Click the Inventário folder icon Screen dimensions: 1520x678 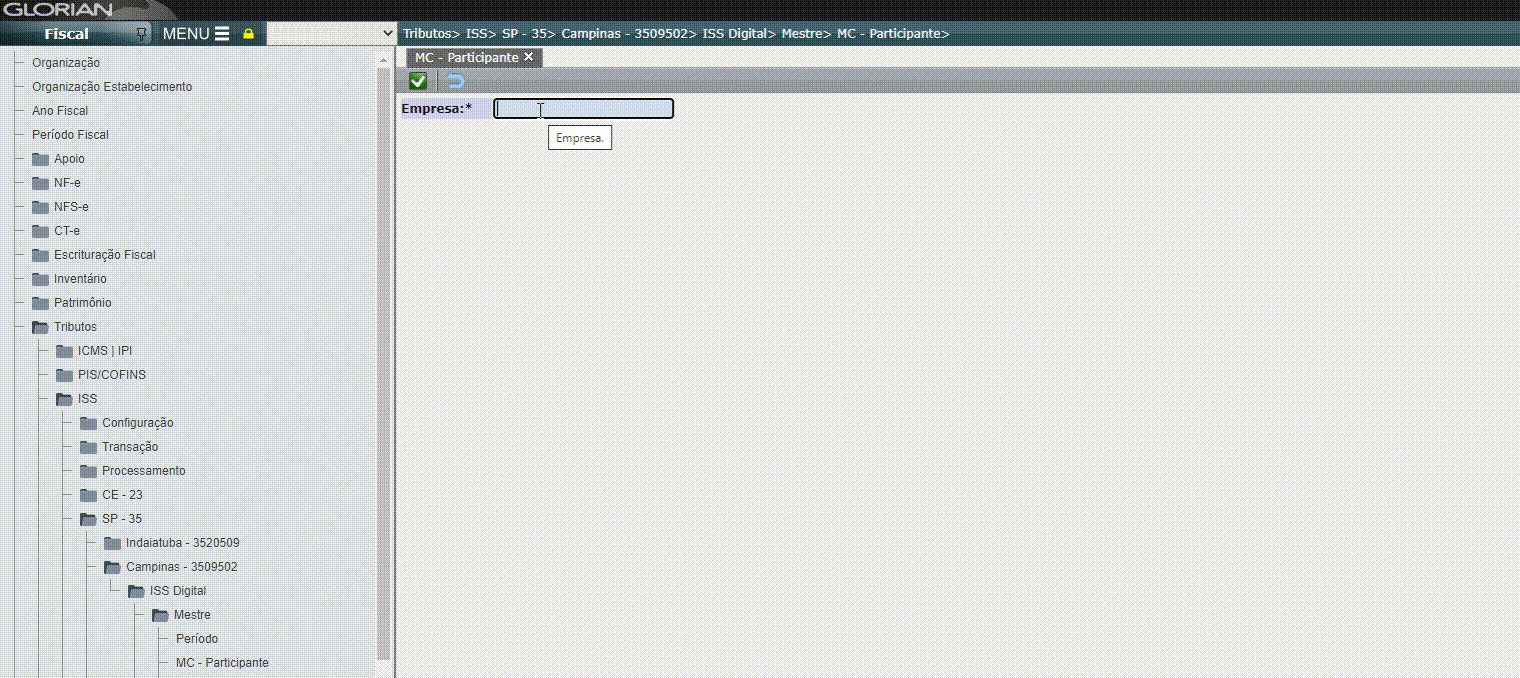[41, 279]
